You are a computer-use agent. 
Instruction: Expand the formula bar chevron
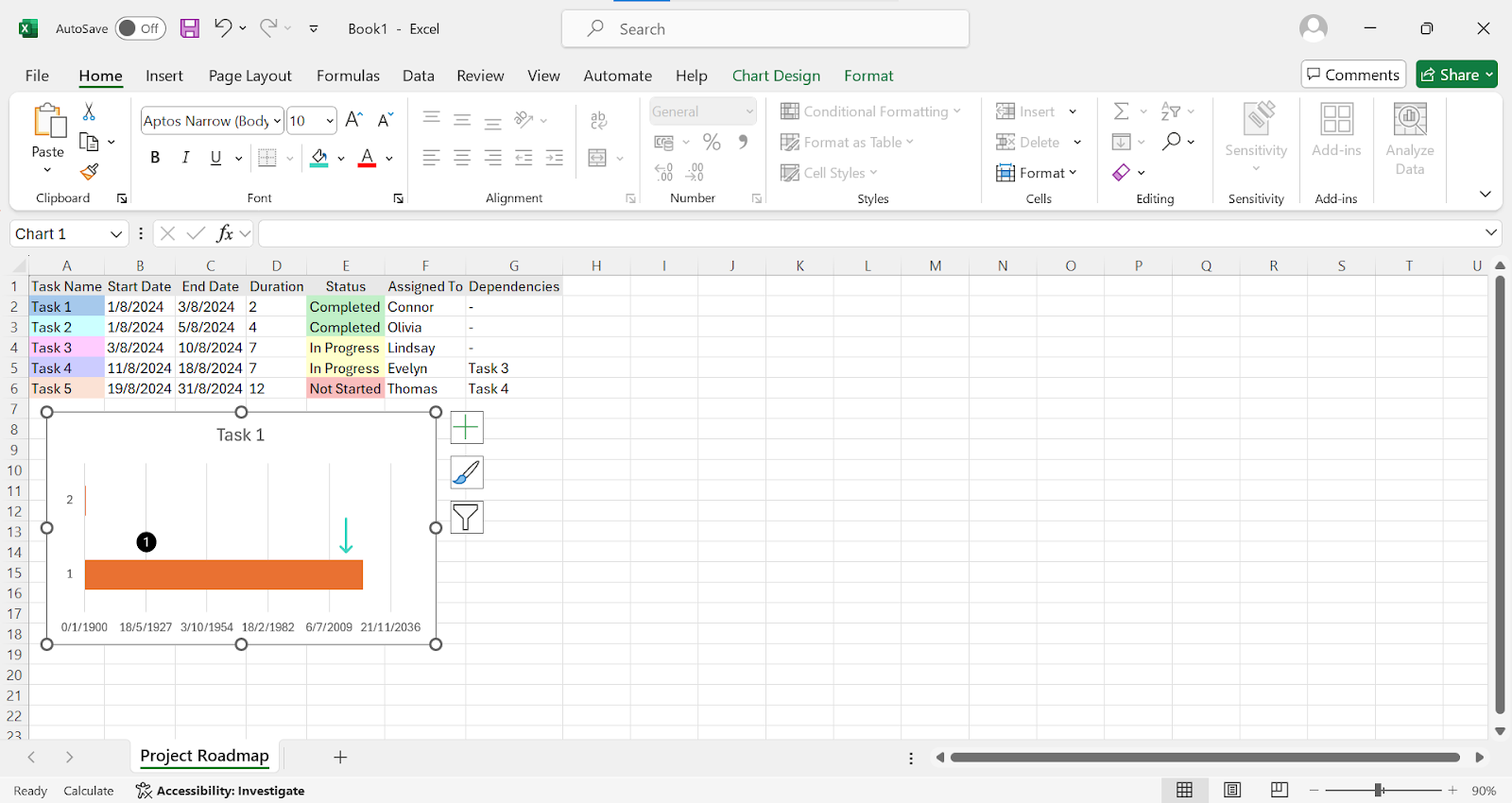click(x=1491, y=232)
